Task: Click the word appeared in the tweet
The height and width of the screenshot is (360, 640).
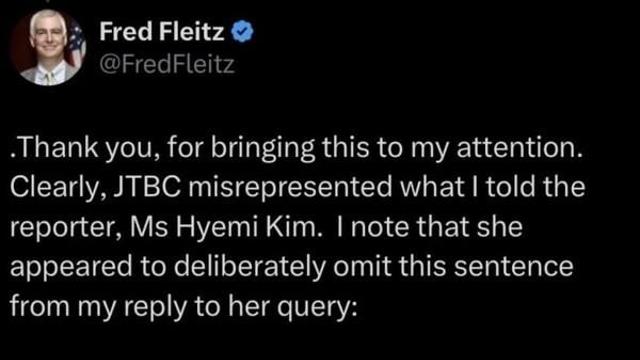Action: pos(71,267)
